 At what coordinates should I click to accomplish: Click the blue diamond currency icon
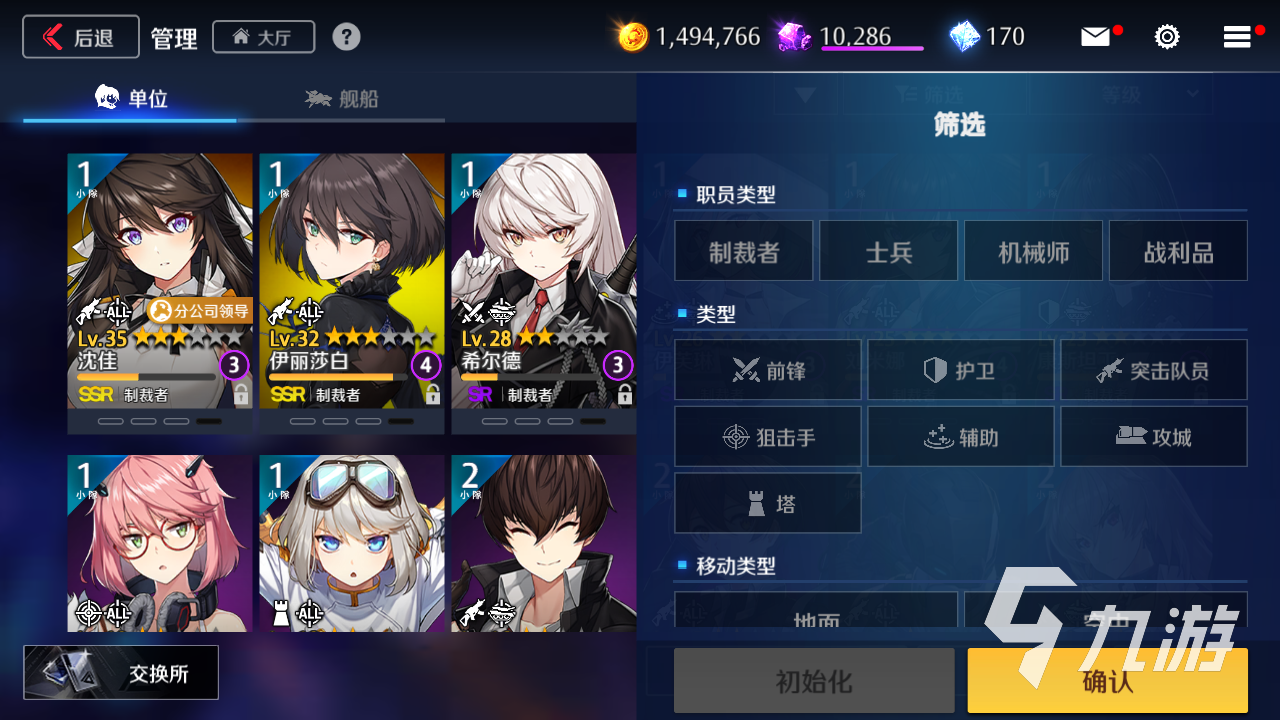(x=964, y=37)
